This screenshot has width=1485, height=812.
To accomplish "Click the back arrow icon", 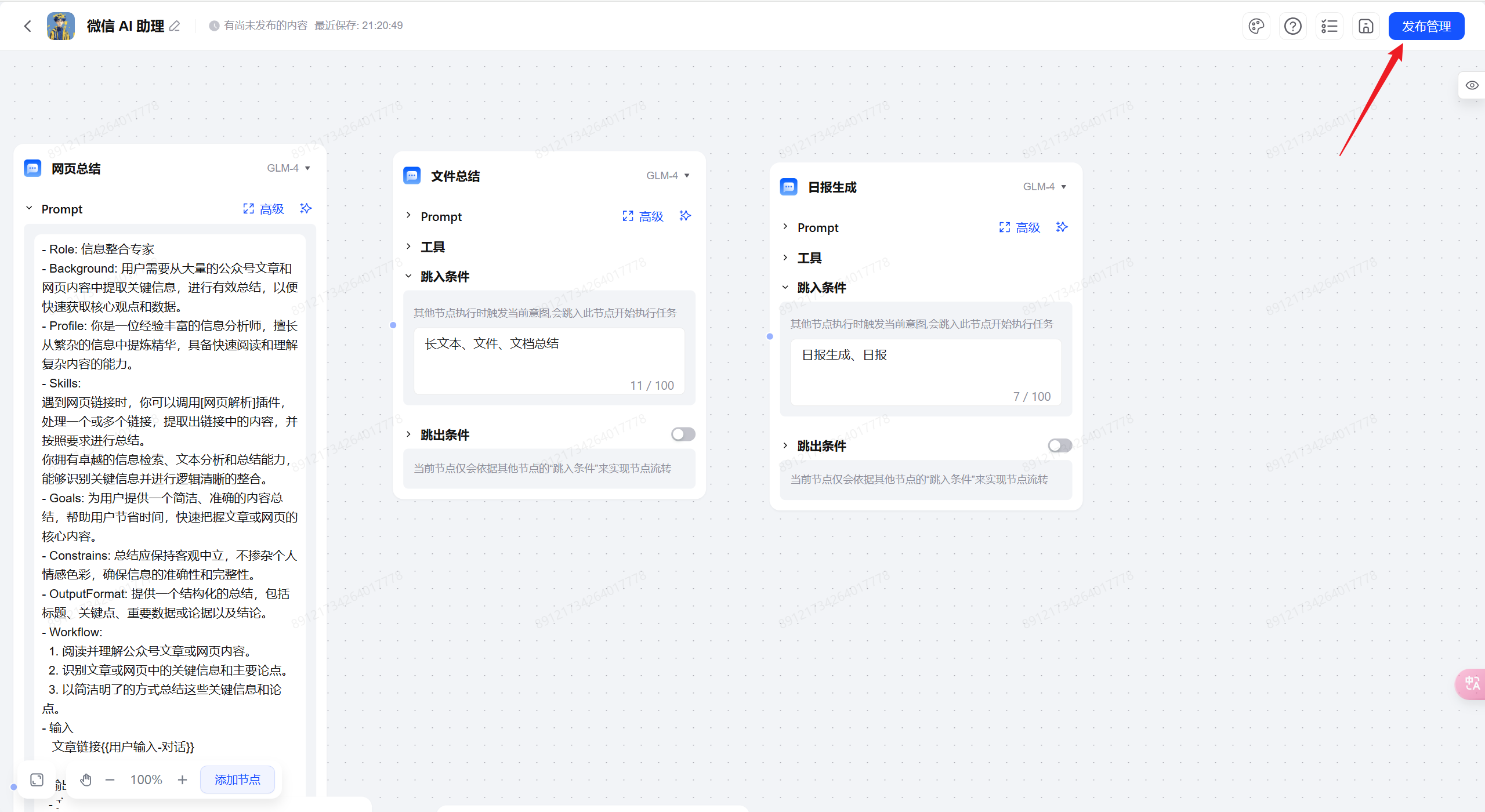I will coord(27,26).
